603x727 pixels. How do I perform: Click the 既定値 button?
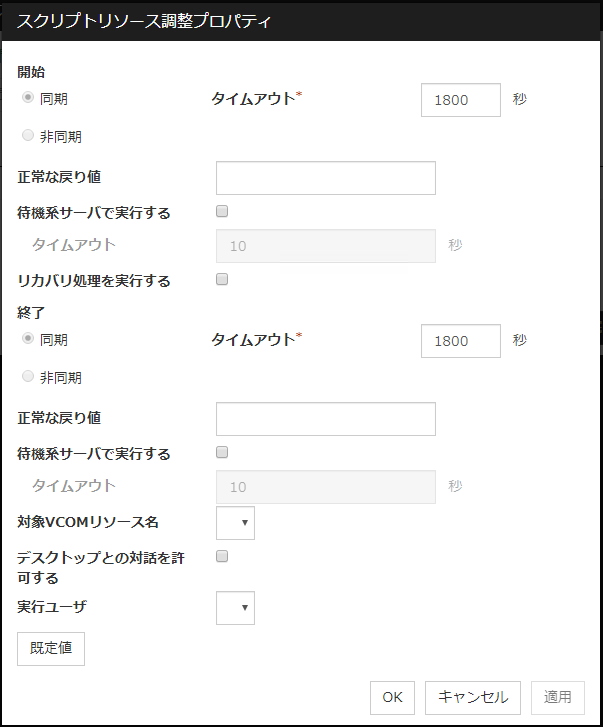click(x=51, y=648)
